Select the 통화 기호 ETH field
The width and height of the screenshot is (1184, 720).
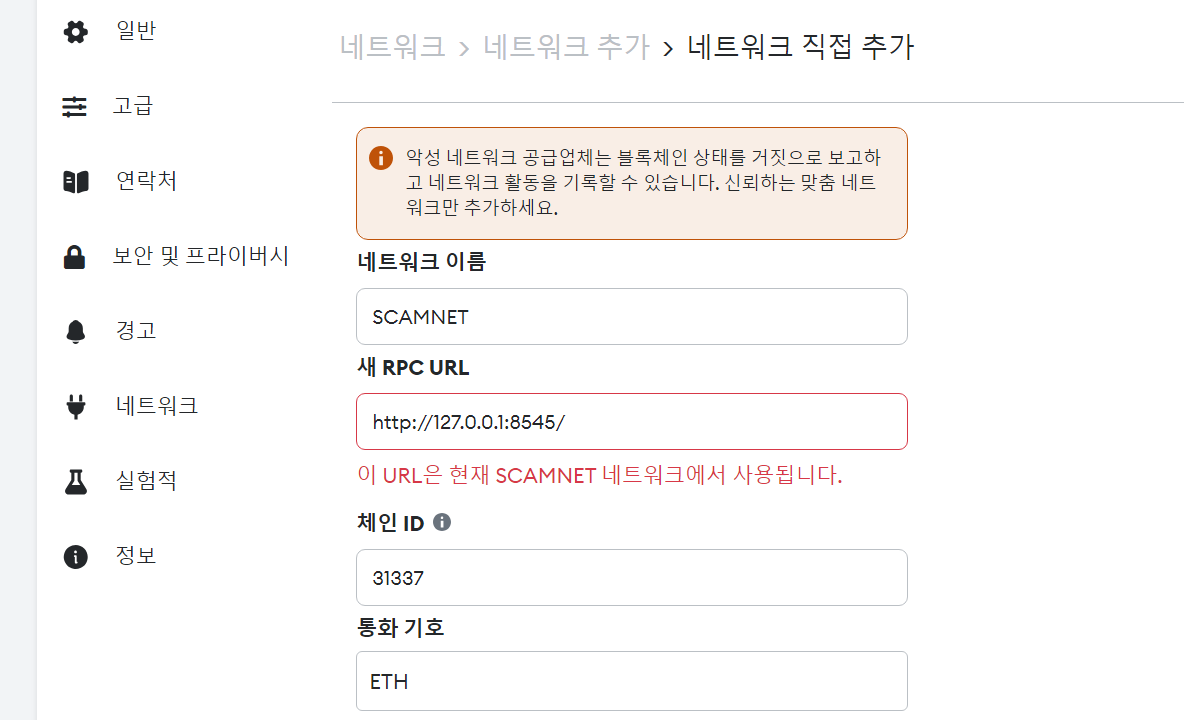coord(631,681)
